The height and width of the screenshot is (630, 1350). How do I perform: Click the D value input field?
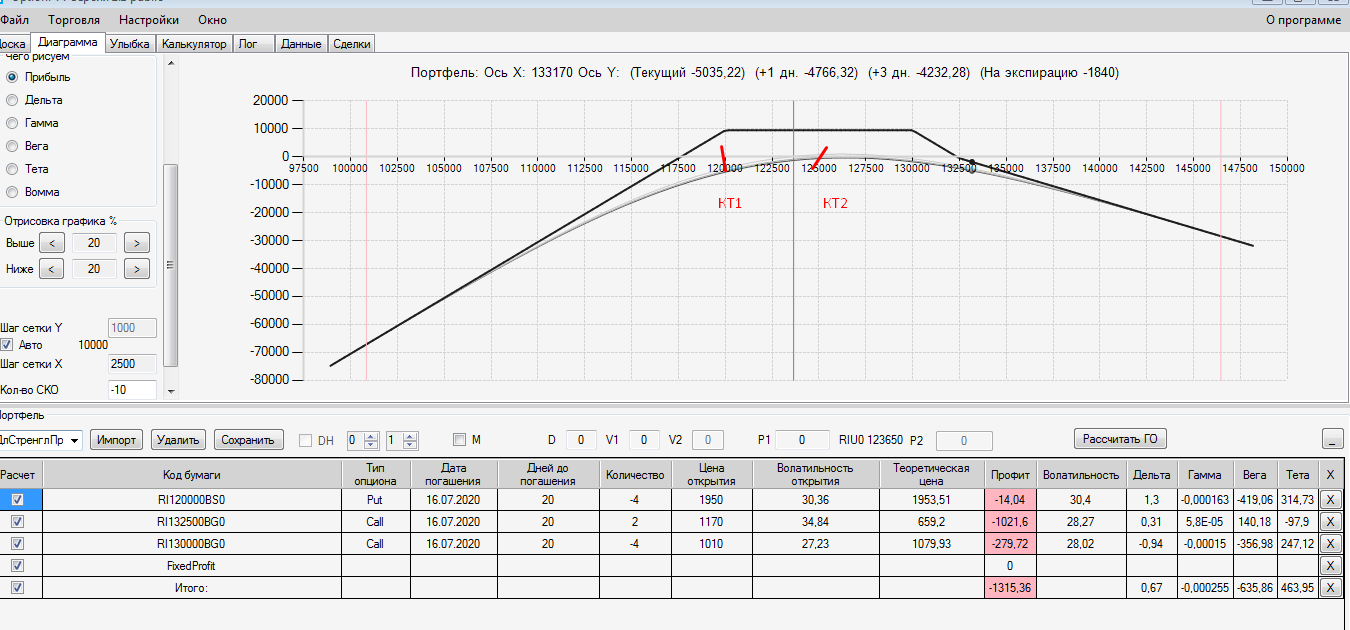tap(581, 440)
